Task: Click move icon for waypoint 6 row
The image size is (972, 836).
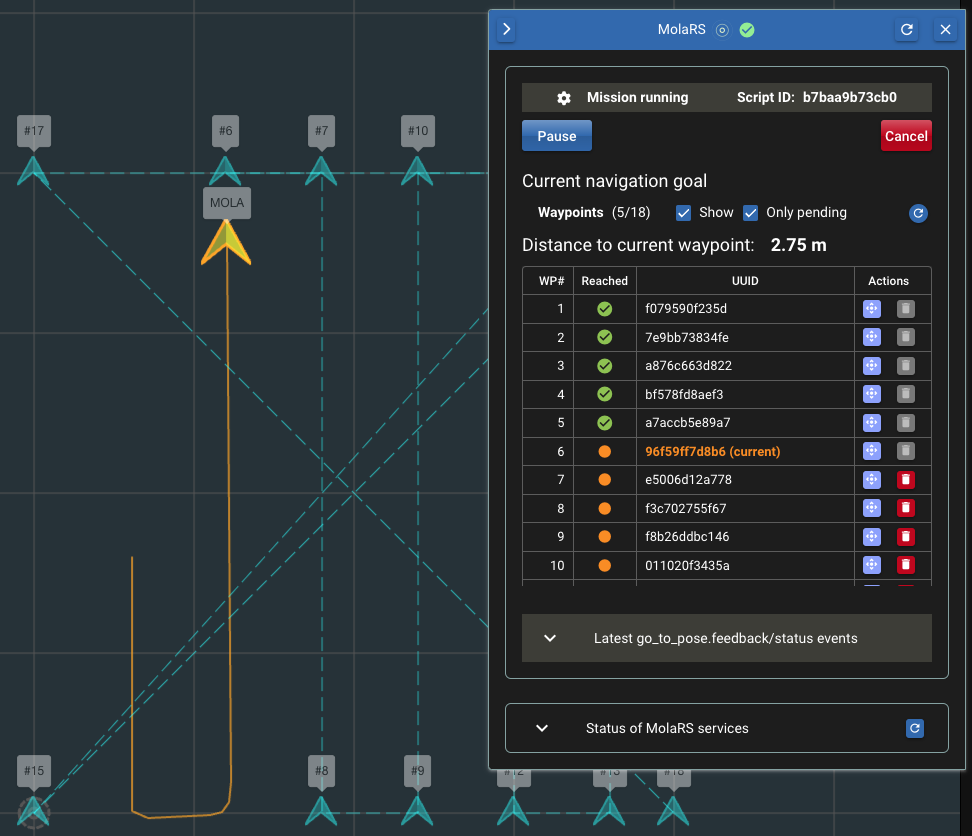Action: pyautogui.click(x=871, y=452)
